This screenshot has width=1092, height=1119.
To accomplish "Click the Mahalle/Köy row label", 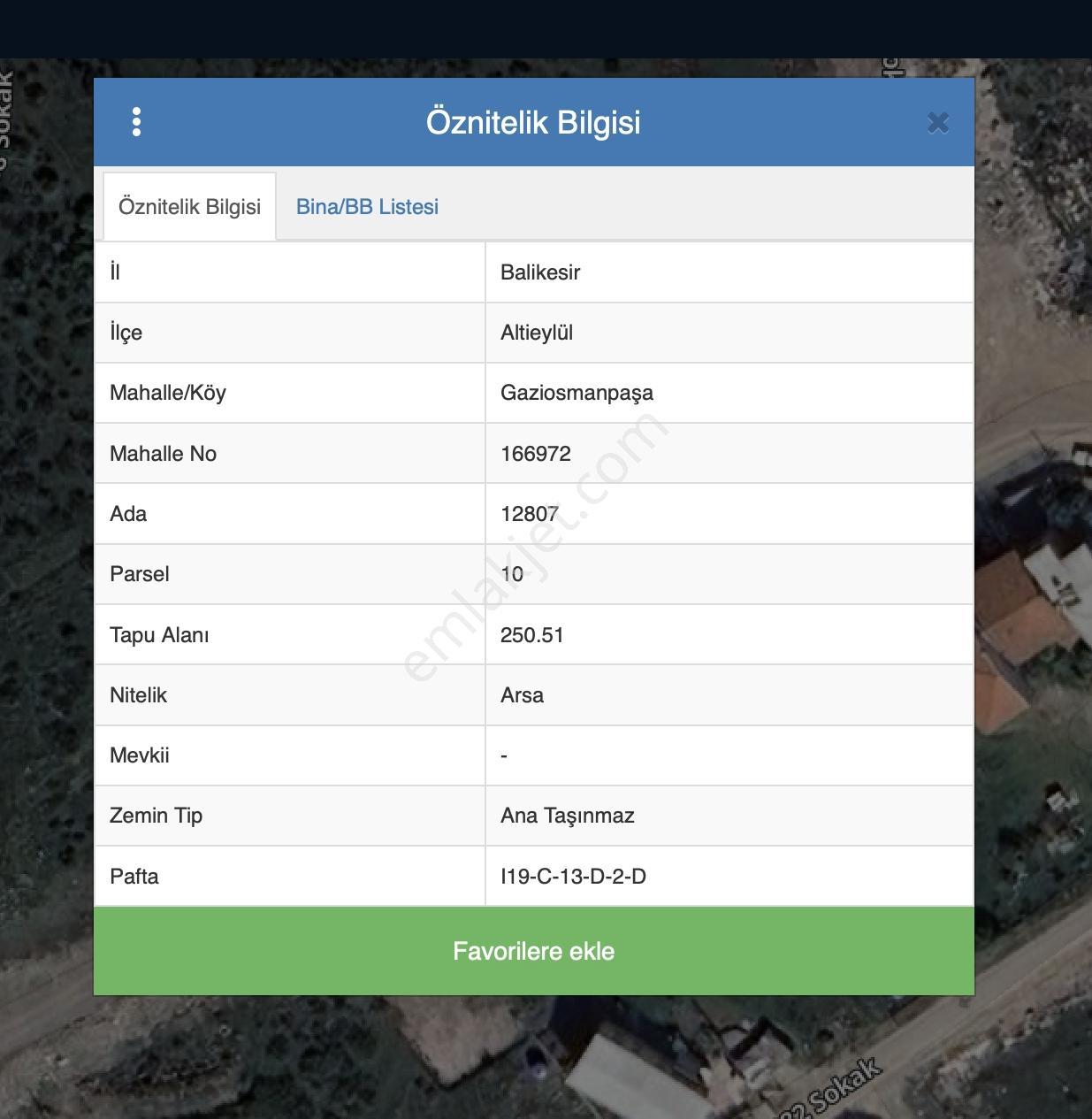I will point(168,394).
